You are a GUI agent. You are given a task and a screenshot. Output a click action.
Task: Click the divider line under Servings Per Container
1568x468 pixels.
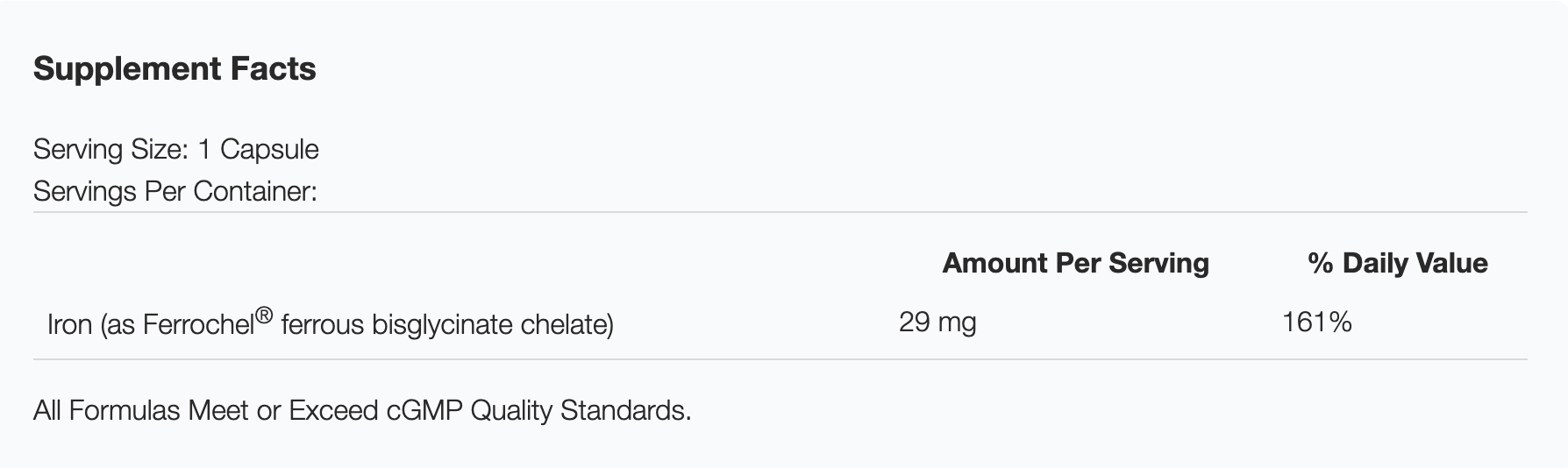[780, 212]
